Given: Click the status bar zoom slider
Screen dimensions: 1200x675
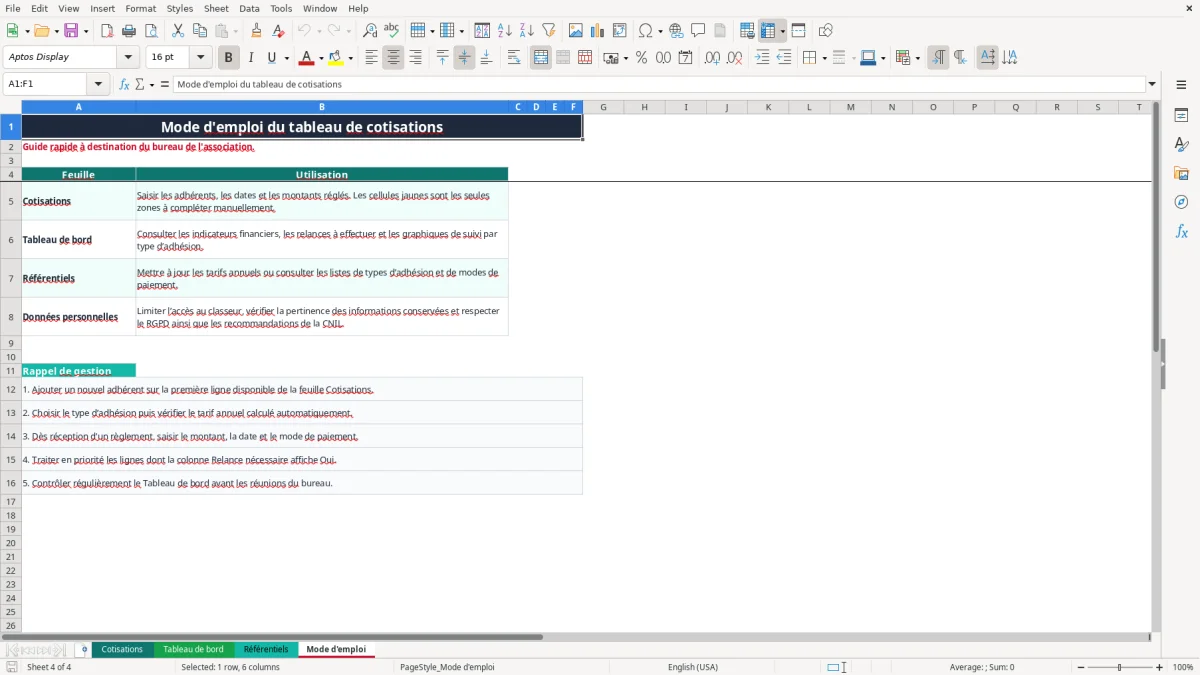Looking at the screenshot, I should [1119, 667].
